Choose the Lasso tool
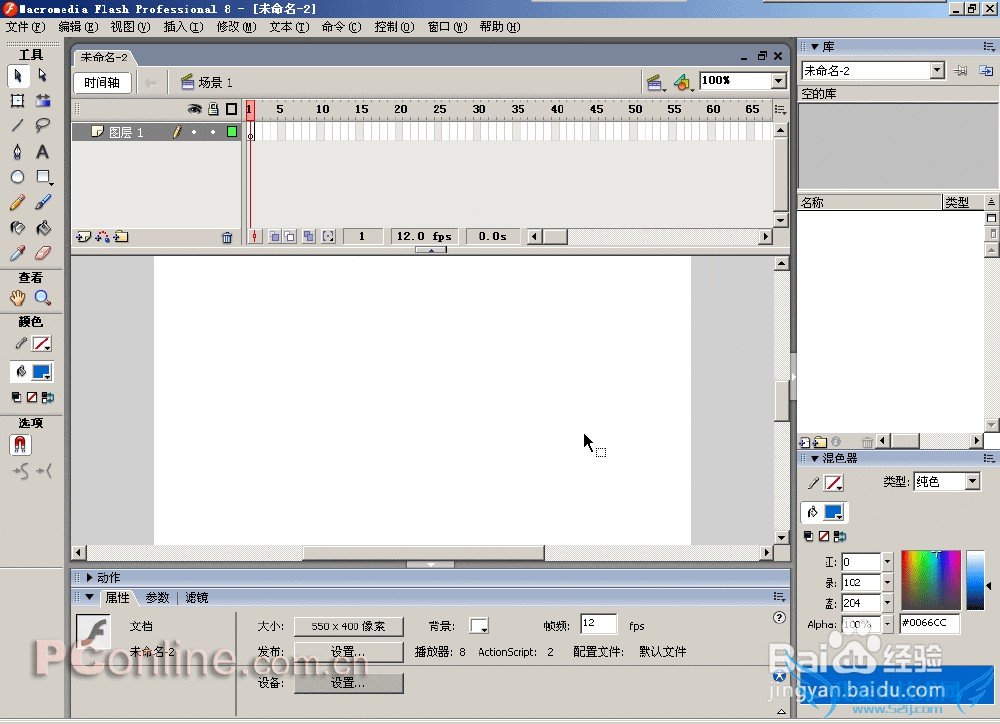 [x=43, y=126]
